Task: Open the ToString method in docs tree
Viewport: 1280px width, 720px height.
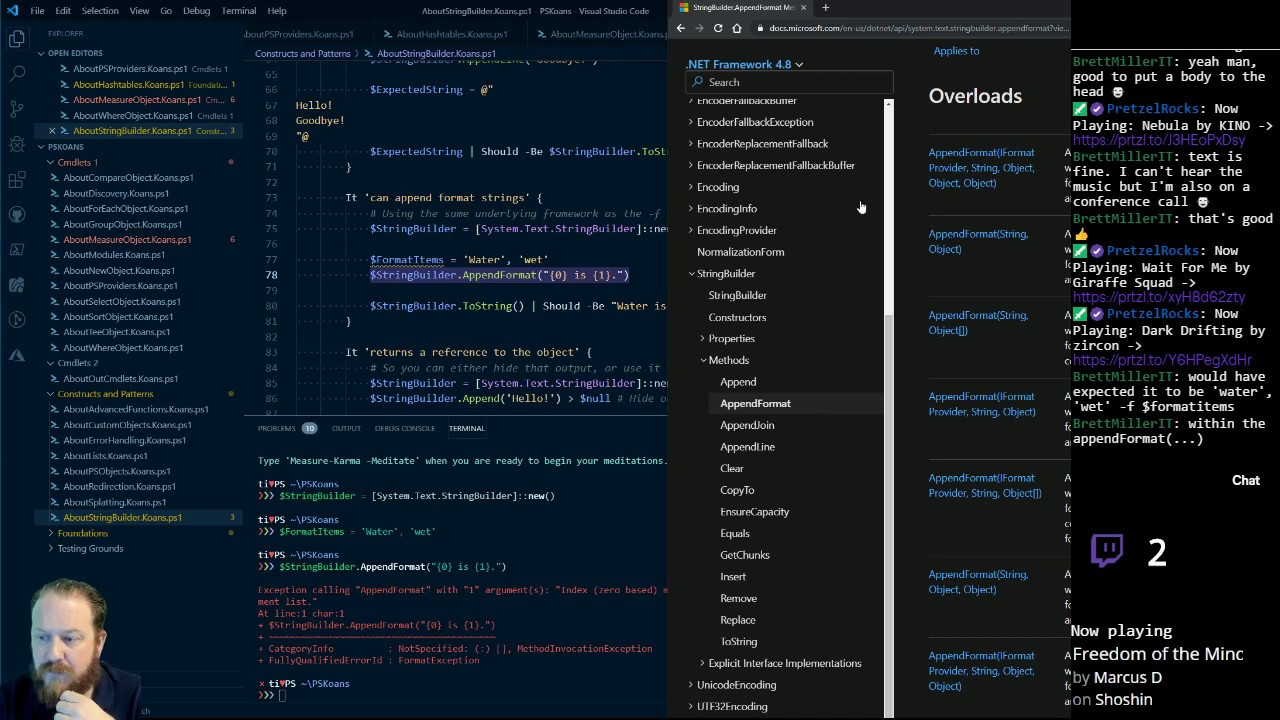Action: (x=739, y=642)
